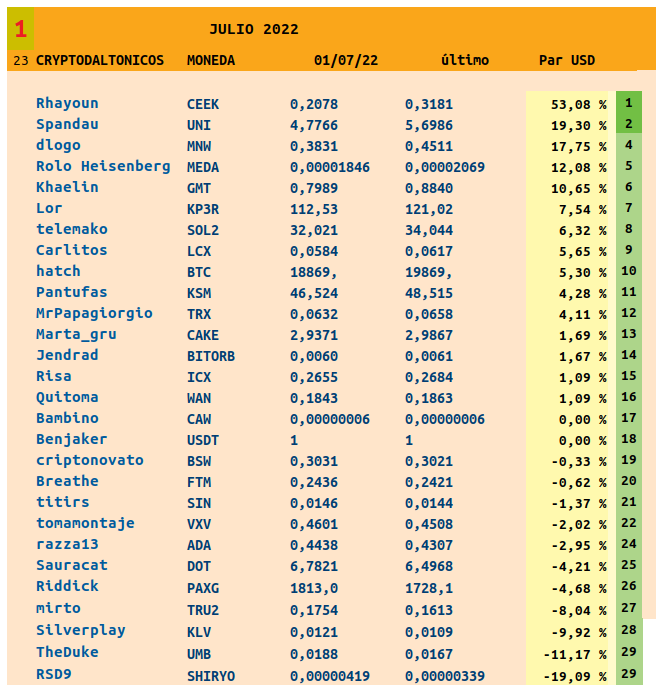
Task: Select the JULIO 2022 title cell
Action: [254, 30]
